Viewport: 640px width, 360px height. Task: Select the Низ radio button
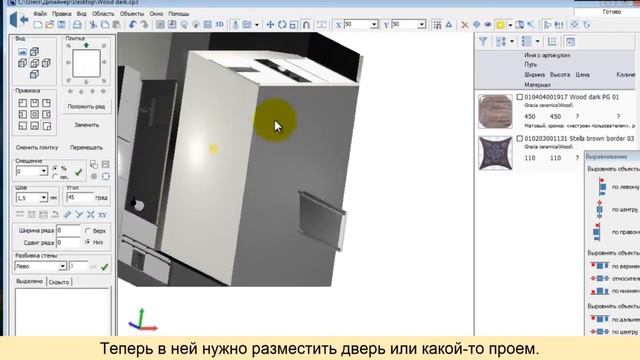tap(88, 242)
